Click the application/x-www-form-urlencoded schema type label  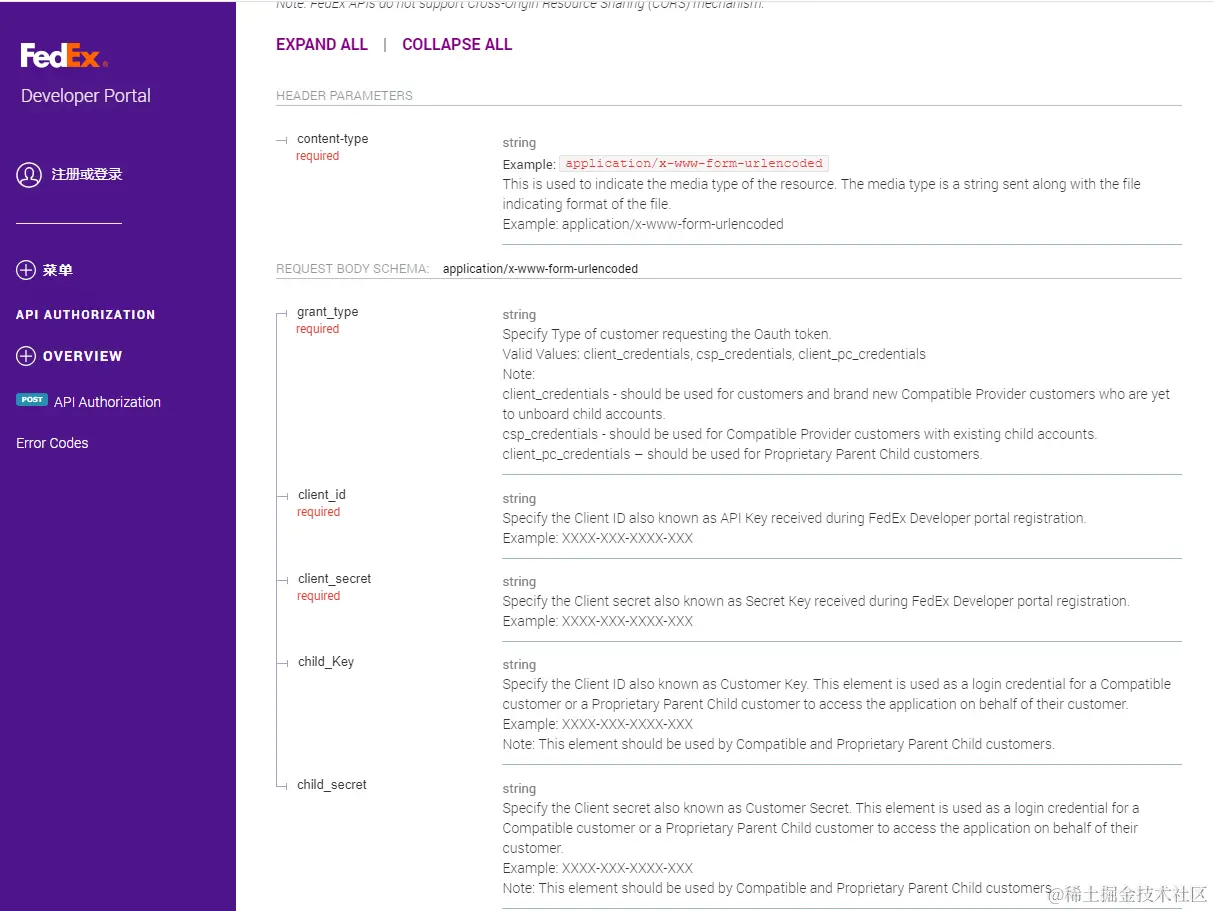[x=540, y=269]
